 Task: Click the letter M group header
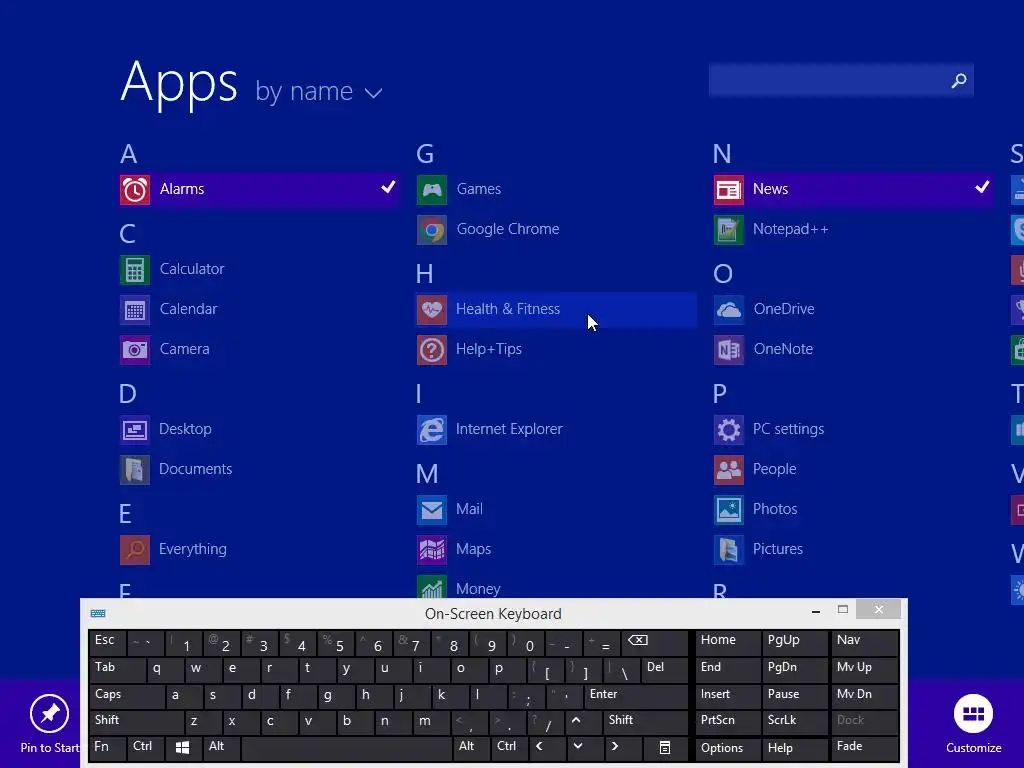(x=427, y=474)
